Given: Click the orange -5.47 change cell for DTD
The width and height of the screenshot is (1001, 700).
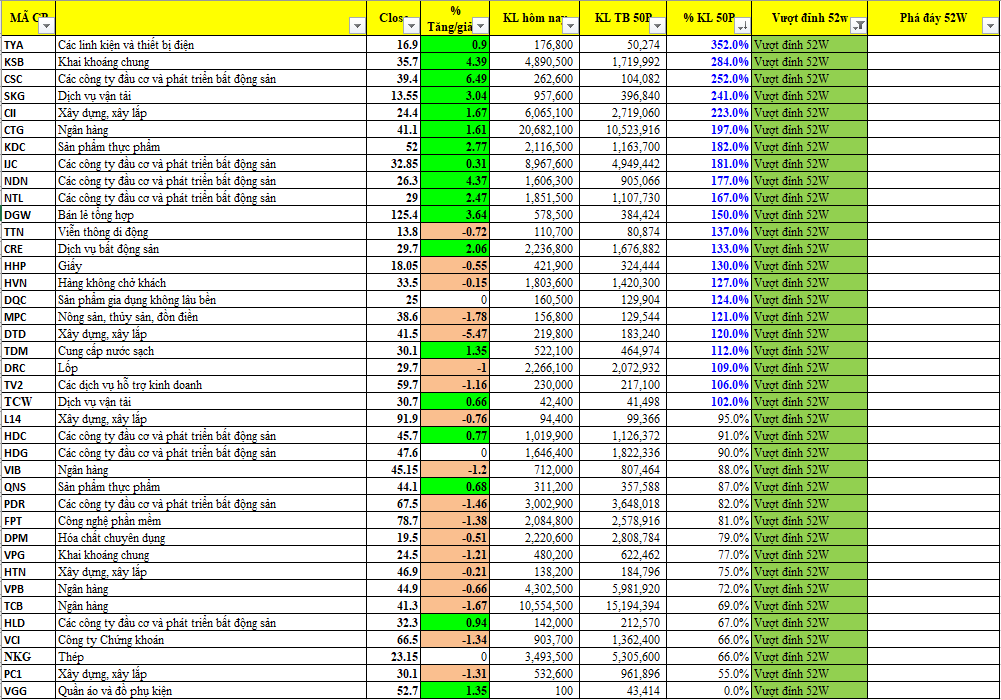Looking at the screenshot, I should [x=455, y=334].
